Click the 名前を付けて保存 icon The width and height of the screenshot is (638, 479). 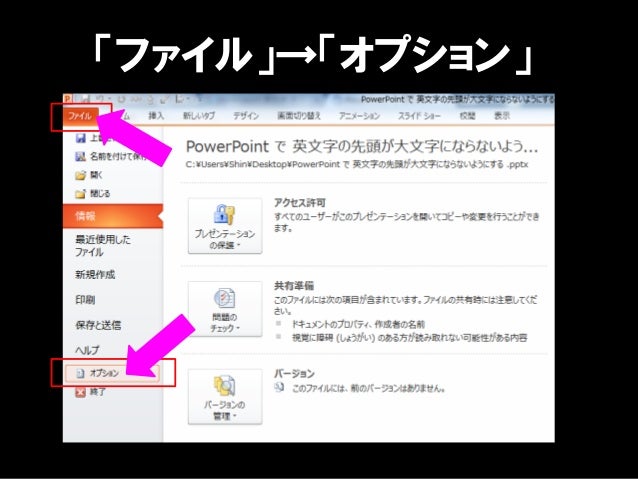tap(81, 156)
